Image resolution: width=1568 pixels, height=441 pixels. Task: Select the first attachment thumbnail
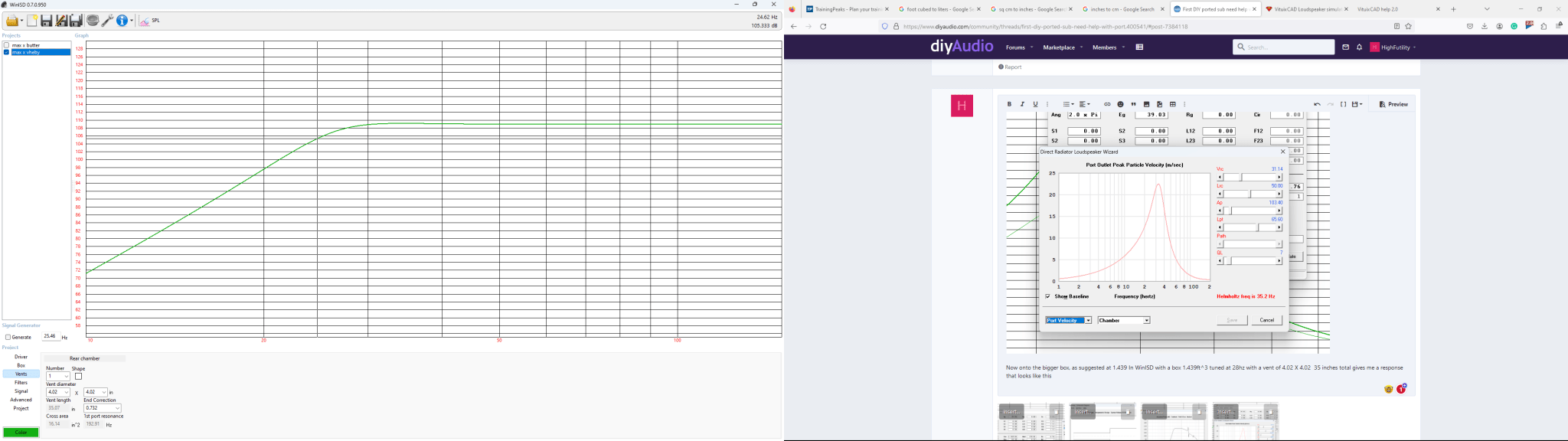point(1031,421)
